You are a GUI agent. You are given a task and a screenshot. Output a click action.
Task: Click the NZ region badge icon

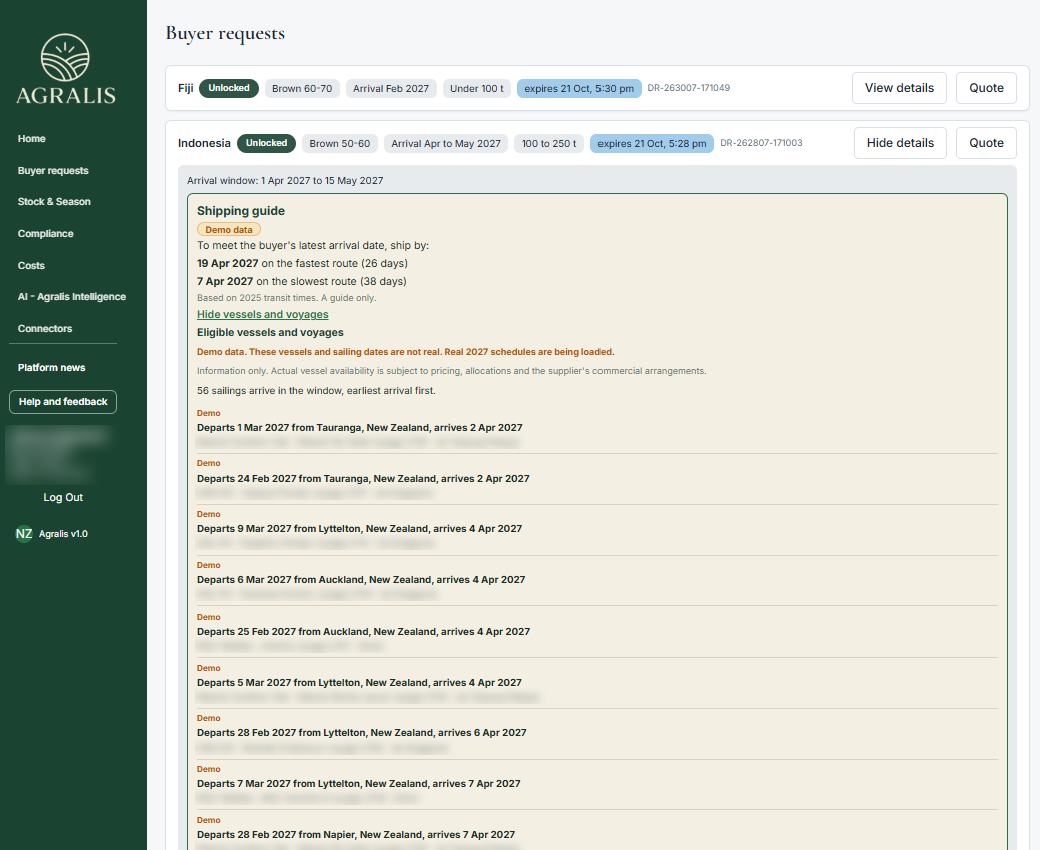(24, 534)
